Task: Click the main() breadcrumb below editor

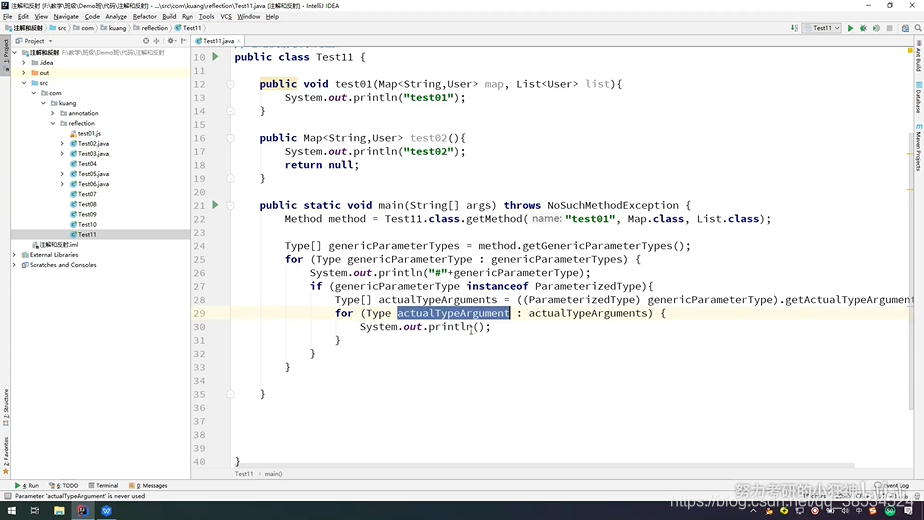Action: 273,473
